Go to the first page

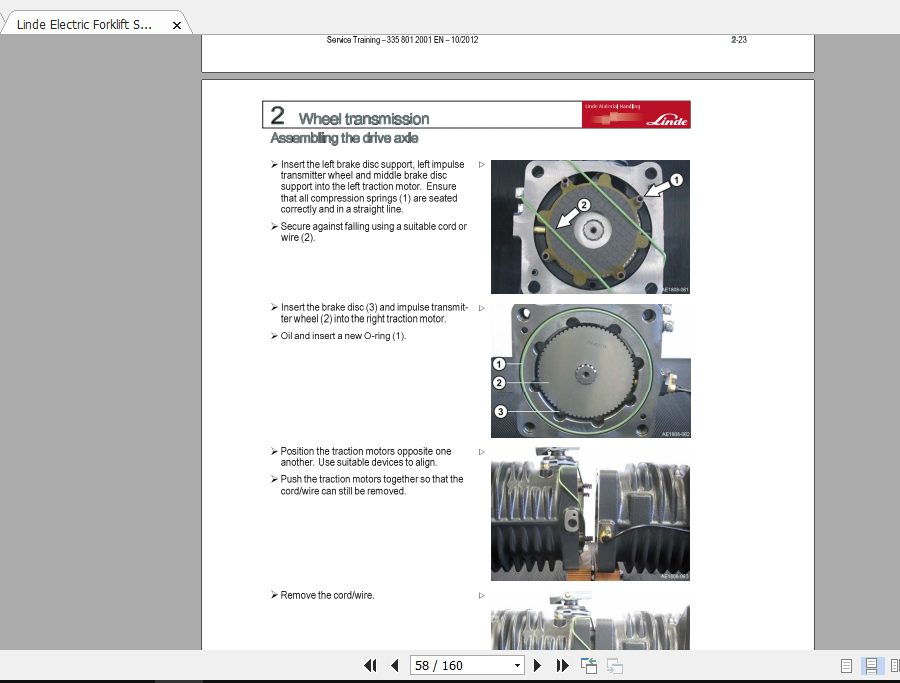coord(370,665)
